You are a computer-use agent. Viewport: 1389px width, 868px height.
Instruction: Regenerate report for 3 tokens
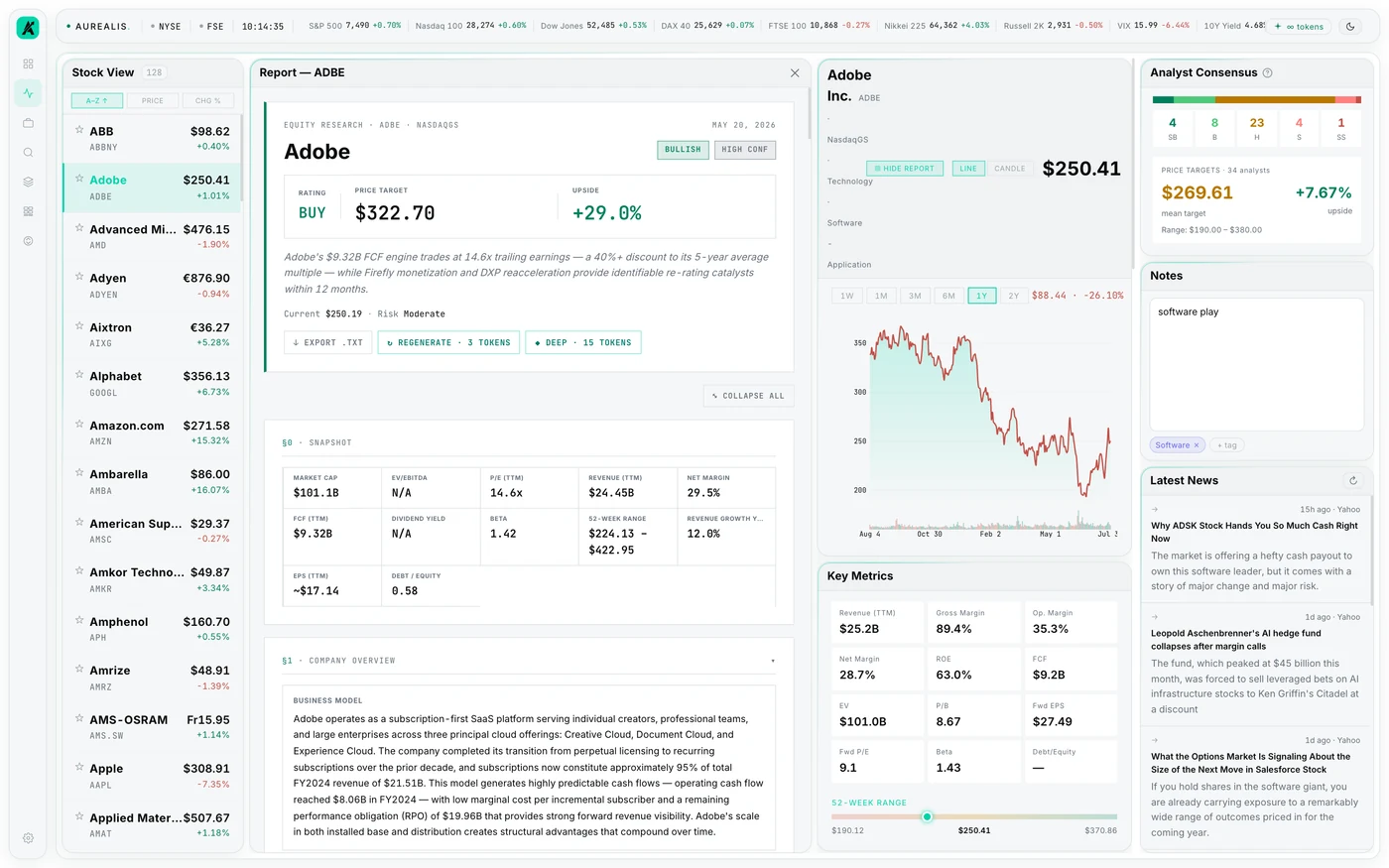(x=448, y=342)
